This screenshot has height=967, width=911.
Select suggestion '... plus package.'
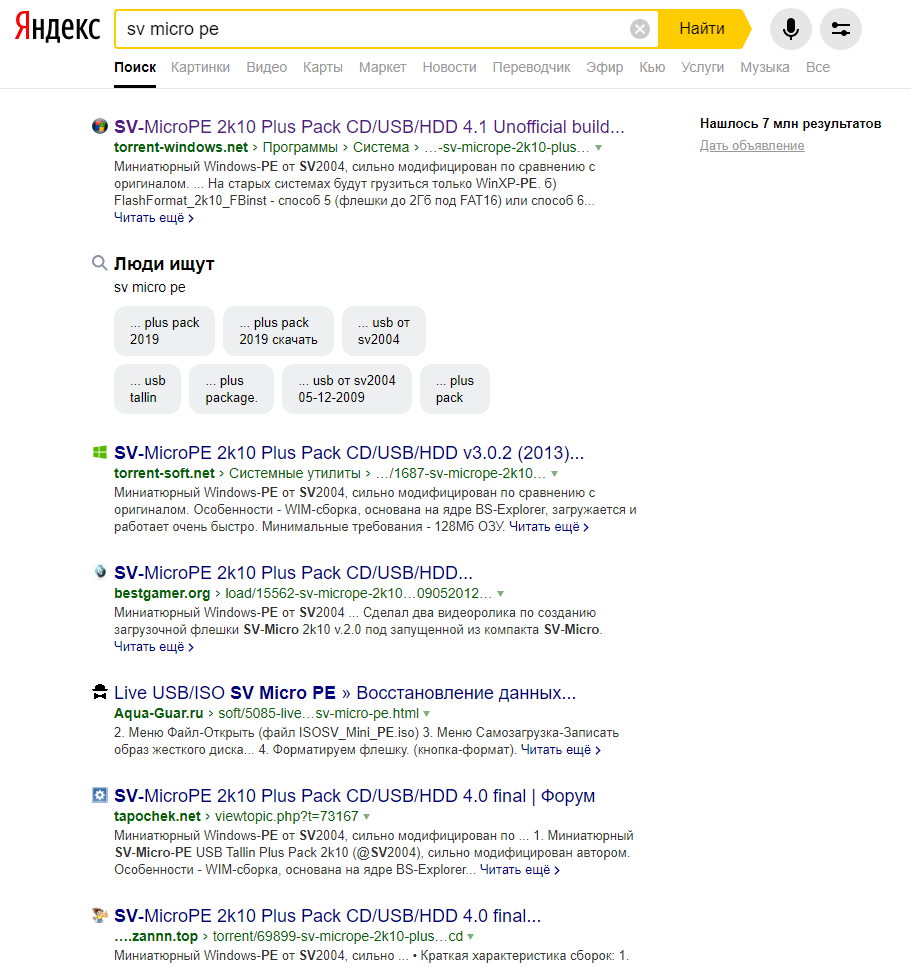231,389
